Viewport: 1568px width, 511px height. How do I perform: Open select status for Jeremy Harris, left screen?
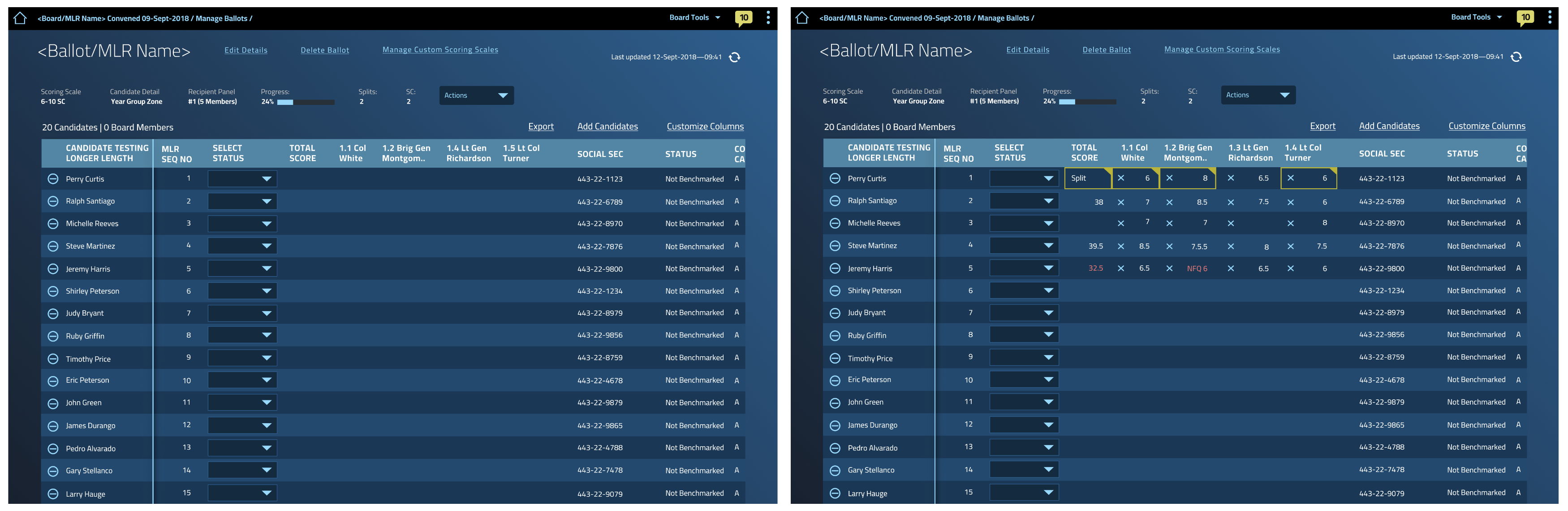point(242,268)
